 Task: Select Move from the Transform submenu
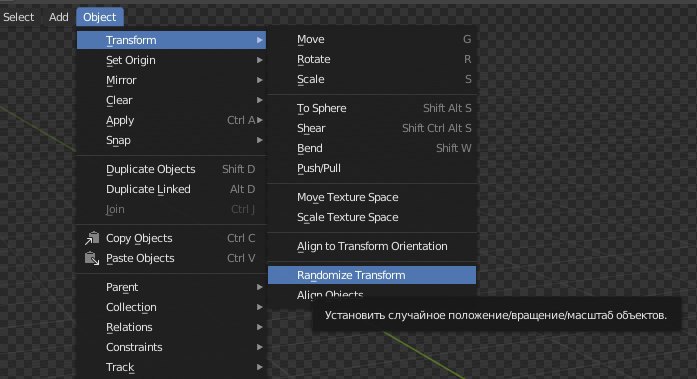point(372,39)
